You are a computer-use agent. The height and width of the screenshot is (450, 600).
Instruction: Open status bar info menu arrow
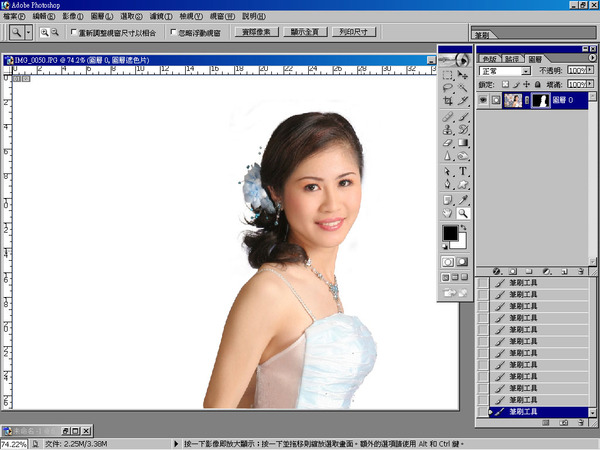pos(176,444)
